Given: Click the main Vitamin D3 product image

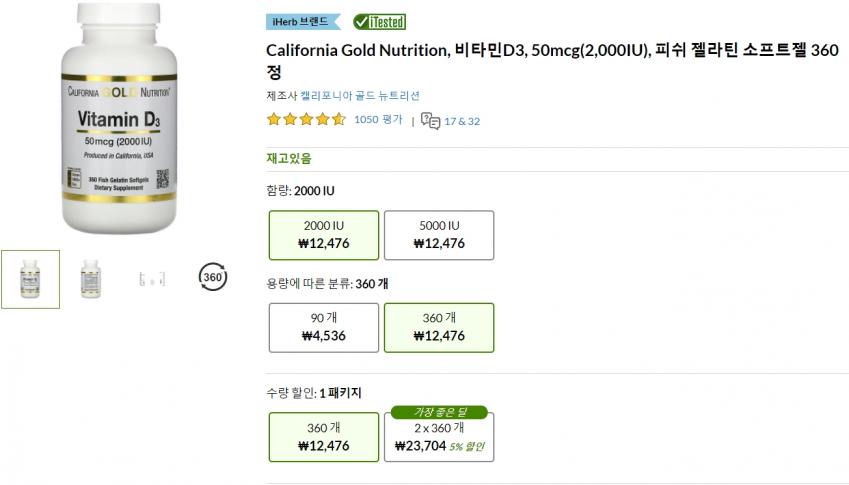Looking at the screenshot, I should pos(120,118).
